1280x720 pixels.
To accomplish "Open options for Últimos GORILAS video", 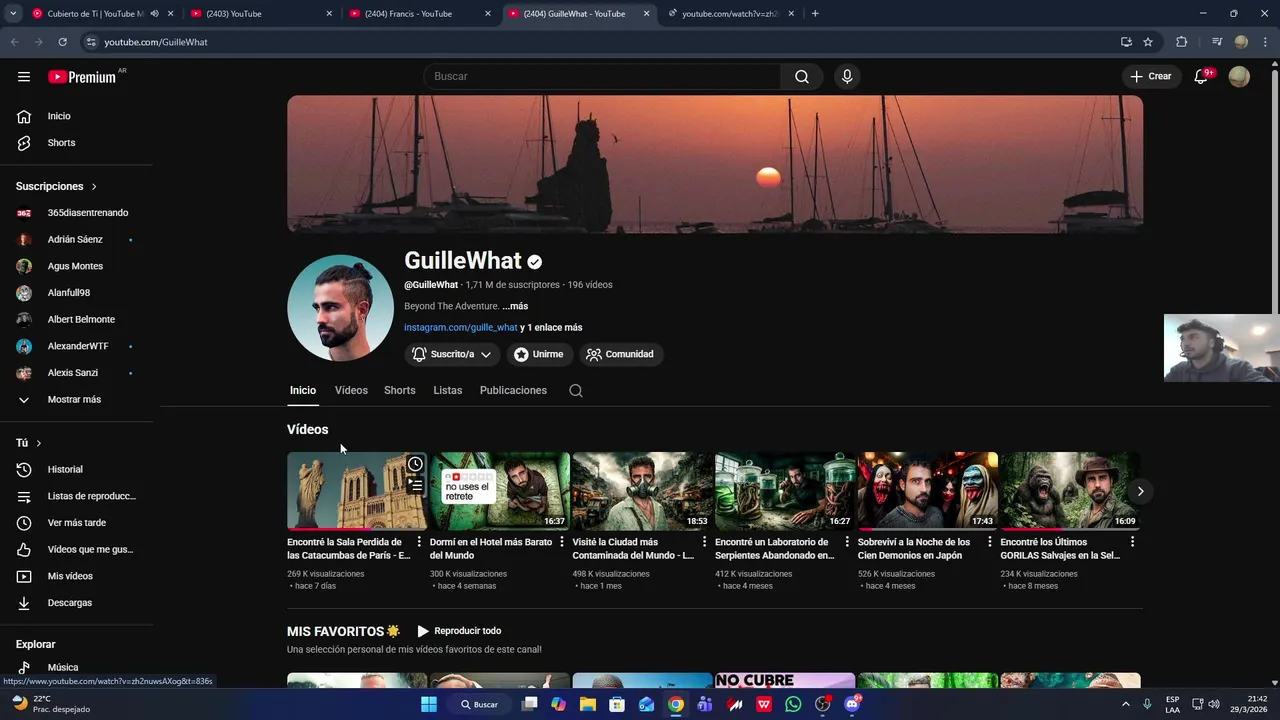I will [x=1132, y=542].
